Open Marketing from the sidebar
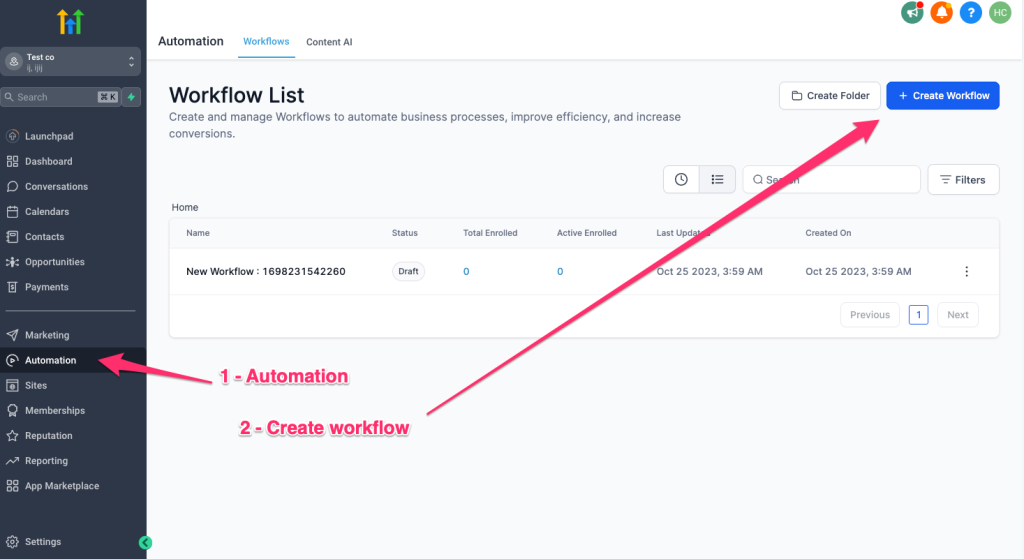 [x=47, y=335]
